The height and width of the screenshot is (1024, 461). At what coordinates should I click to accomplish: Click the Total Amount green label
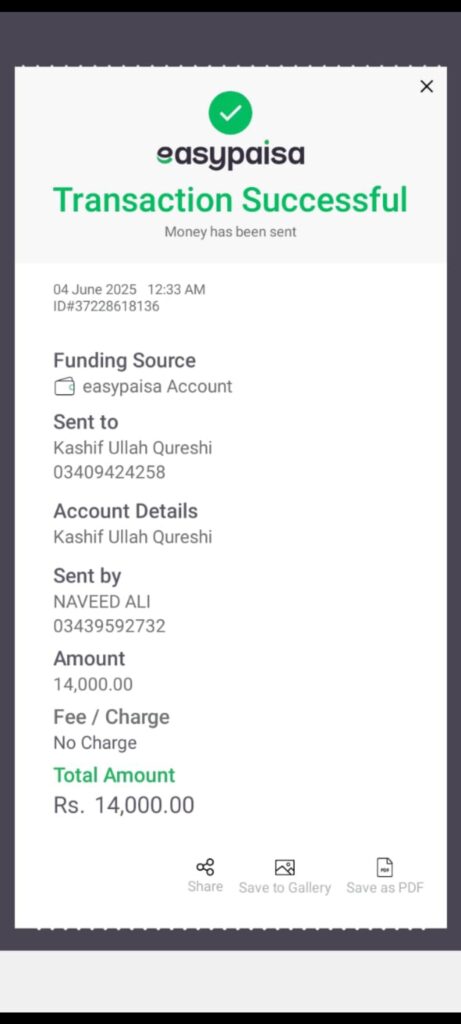click(114, 775)
